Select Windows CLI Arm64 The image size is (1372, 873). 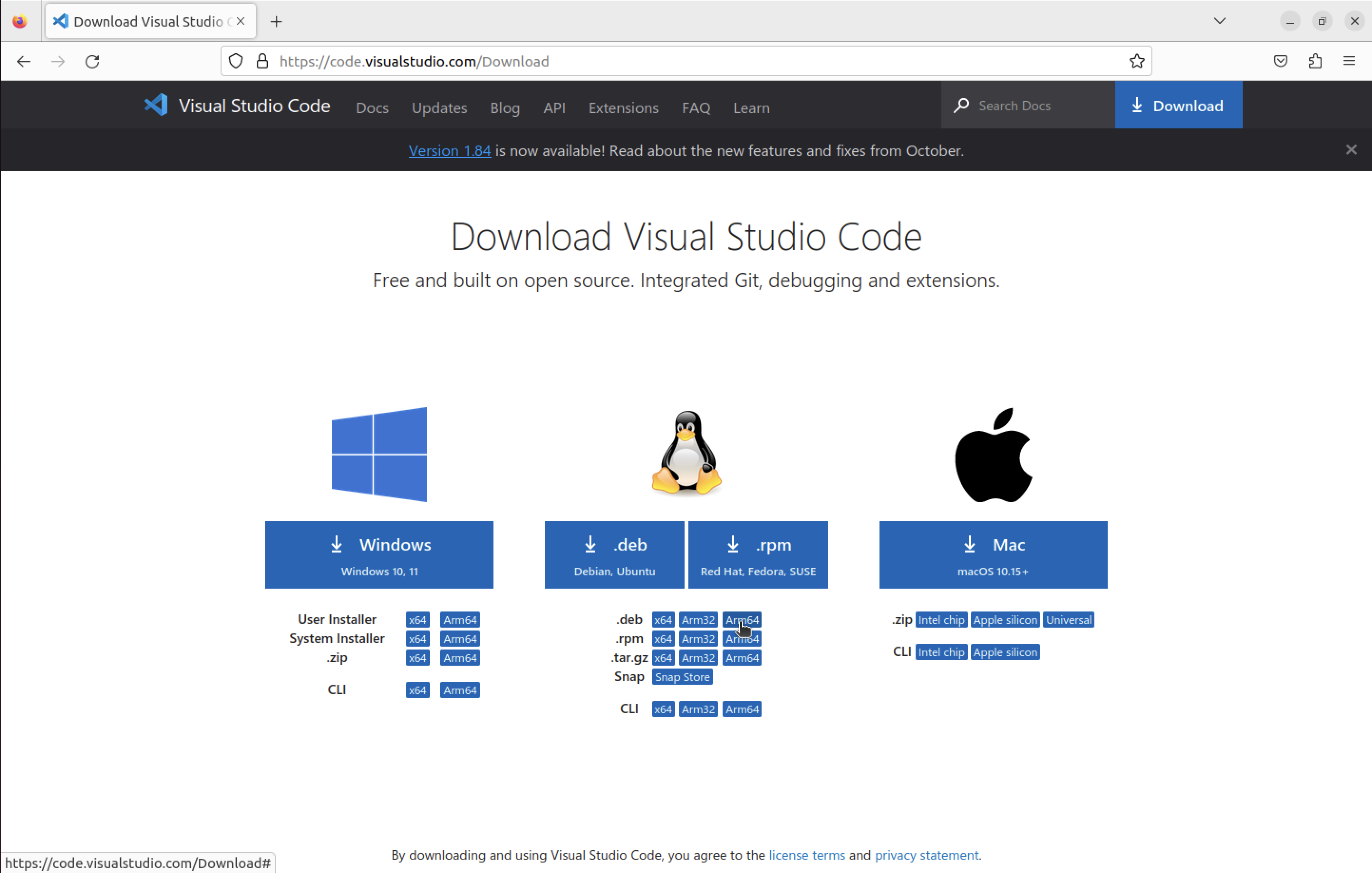(x=460, y=690)
